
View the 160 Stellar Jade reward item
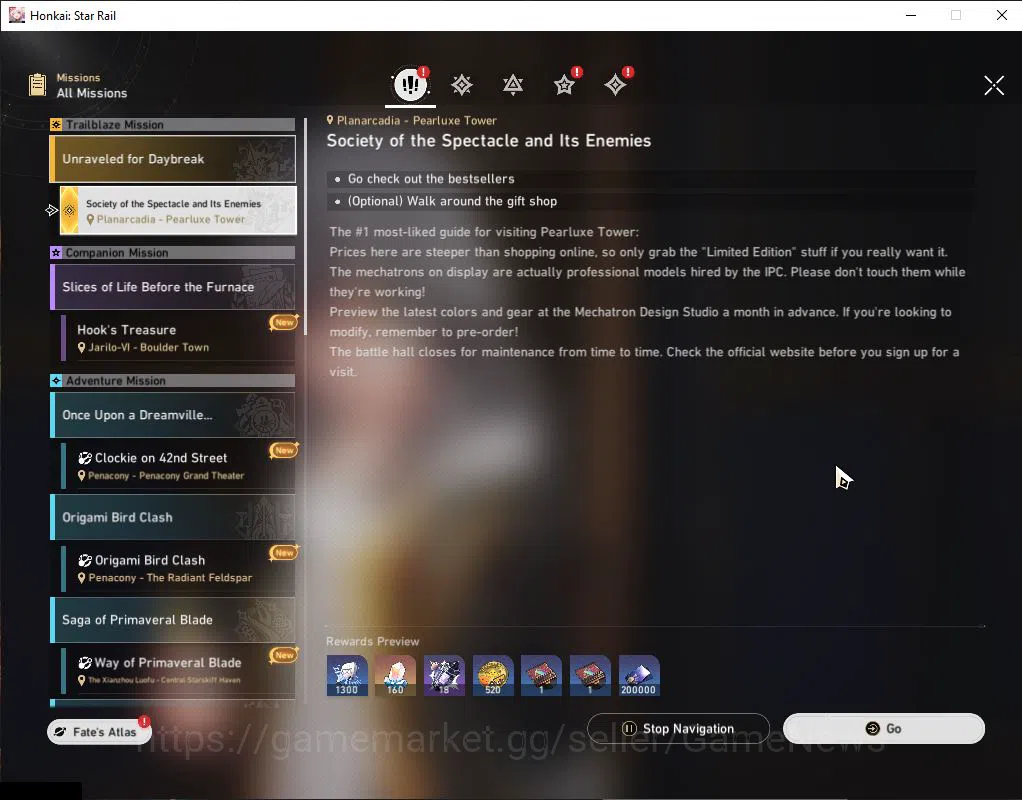tap(396, 675)
